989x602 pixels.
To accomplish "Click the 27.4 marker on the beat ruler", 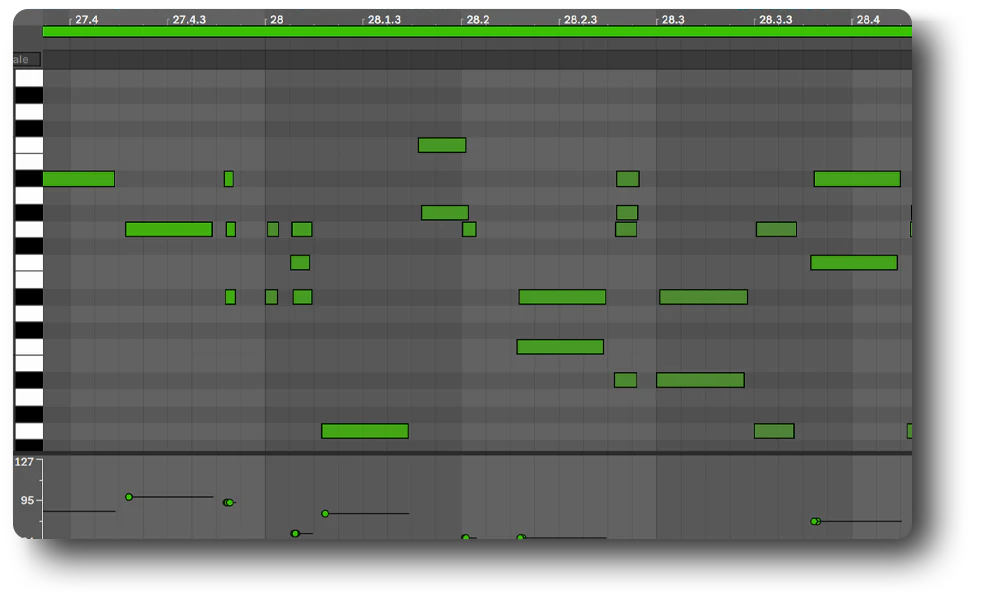I will 86,20.
